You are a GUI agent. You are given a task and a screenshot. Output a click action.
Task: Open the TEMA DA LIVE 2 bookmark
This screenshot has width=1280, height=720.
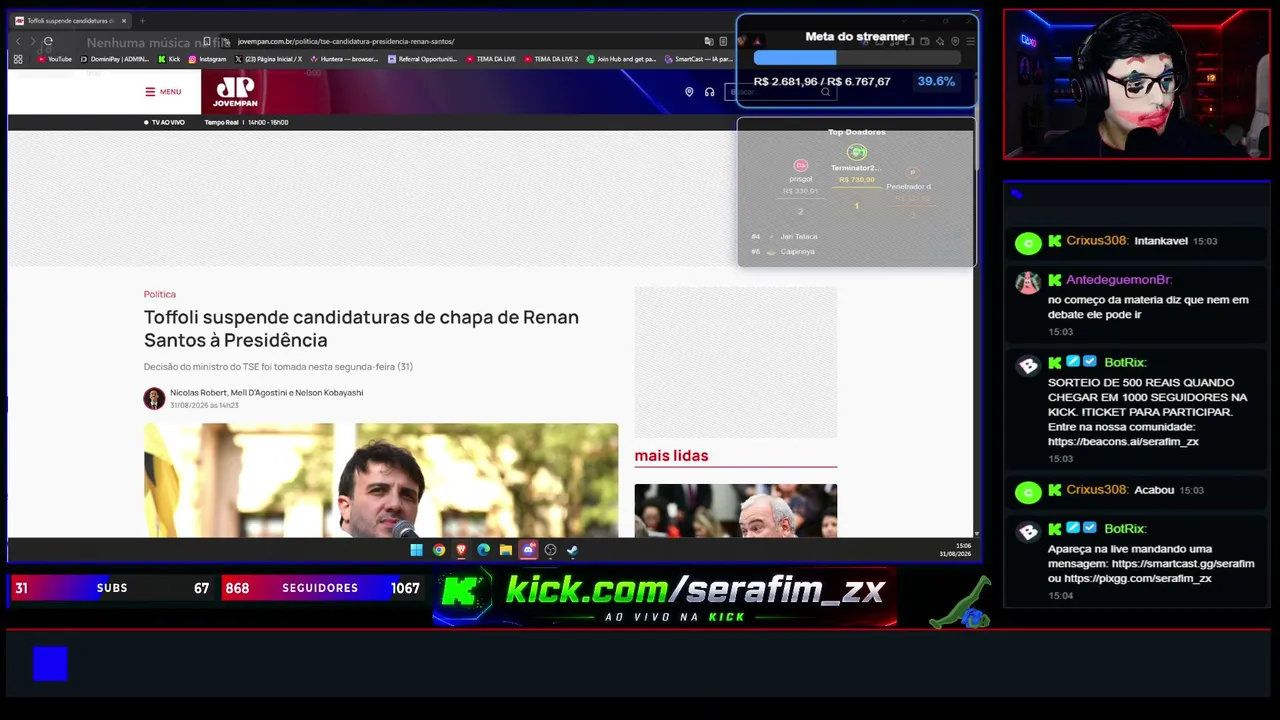click(551, 59)
